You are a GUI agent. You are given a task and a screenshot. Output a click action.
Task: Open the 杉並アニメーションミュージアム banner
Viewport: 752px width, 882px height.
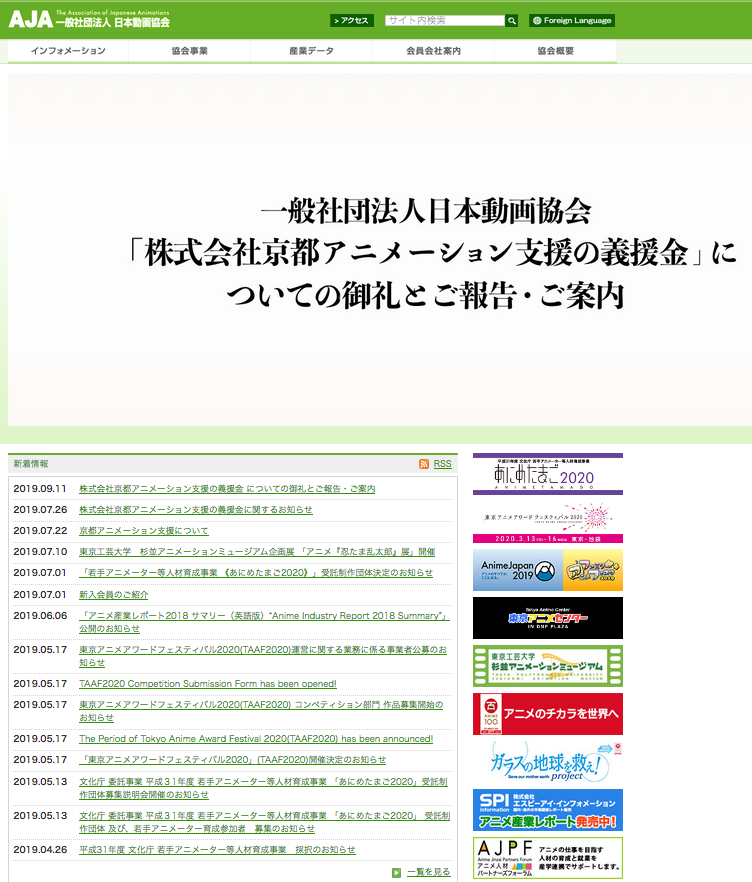[548, 666]
